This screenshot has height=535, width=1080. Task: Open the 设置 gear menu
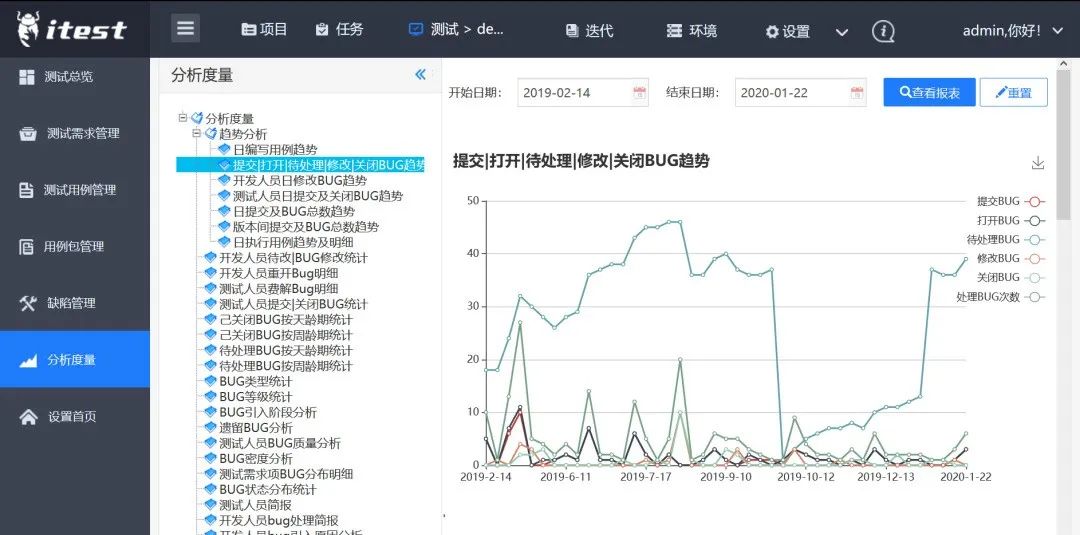pos(788,31)
